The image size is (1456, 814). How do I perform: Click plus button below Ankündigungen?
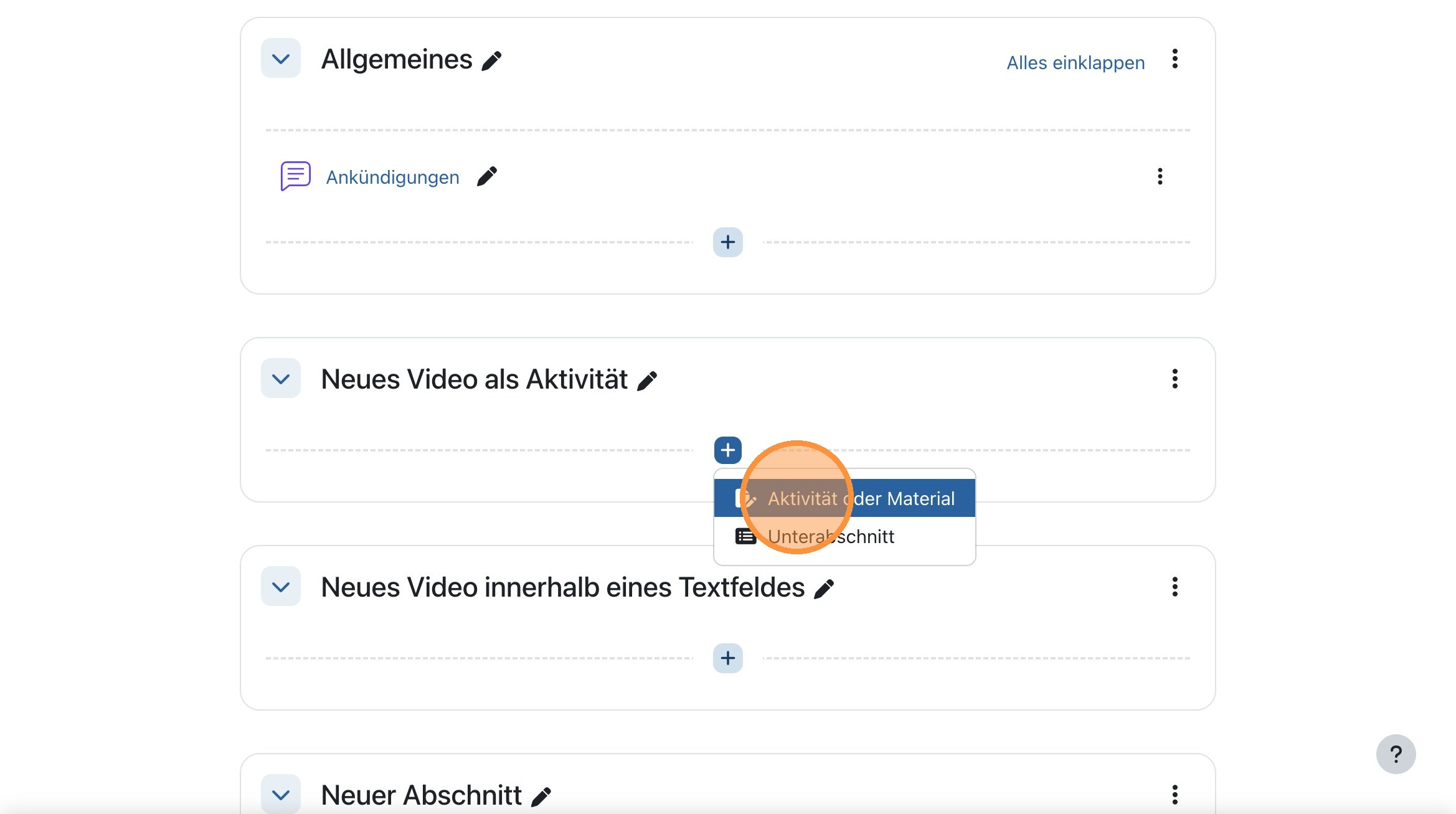point(727,242)
